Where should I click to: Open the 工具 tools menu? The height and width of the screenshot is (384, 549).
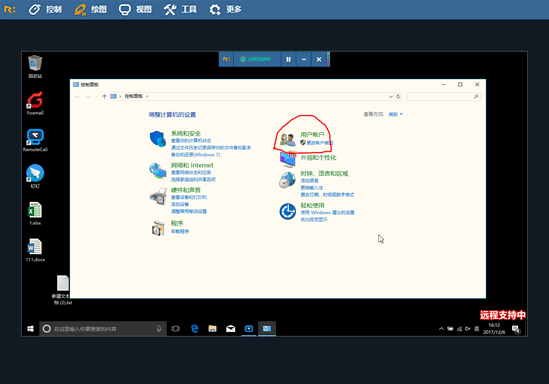[180, 9]
